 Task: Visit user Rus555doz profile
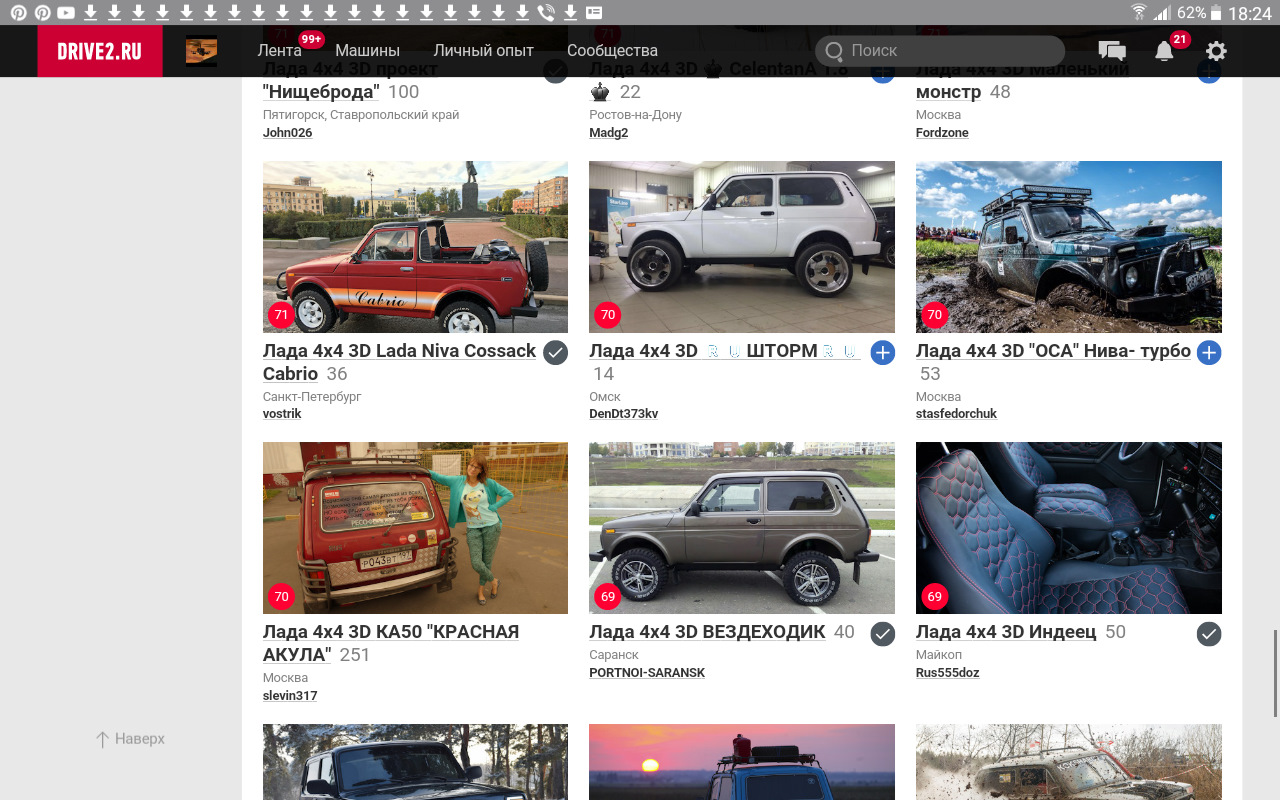947,673
